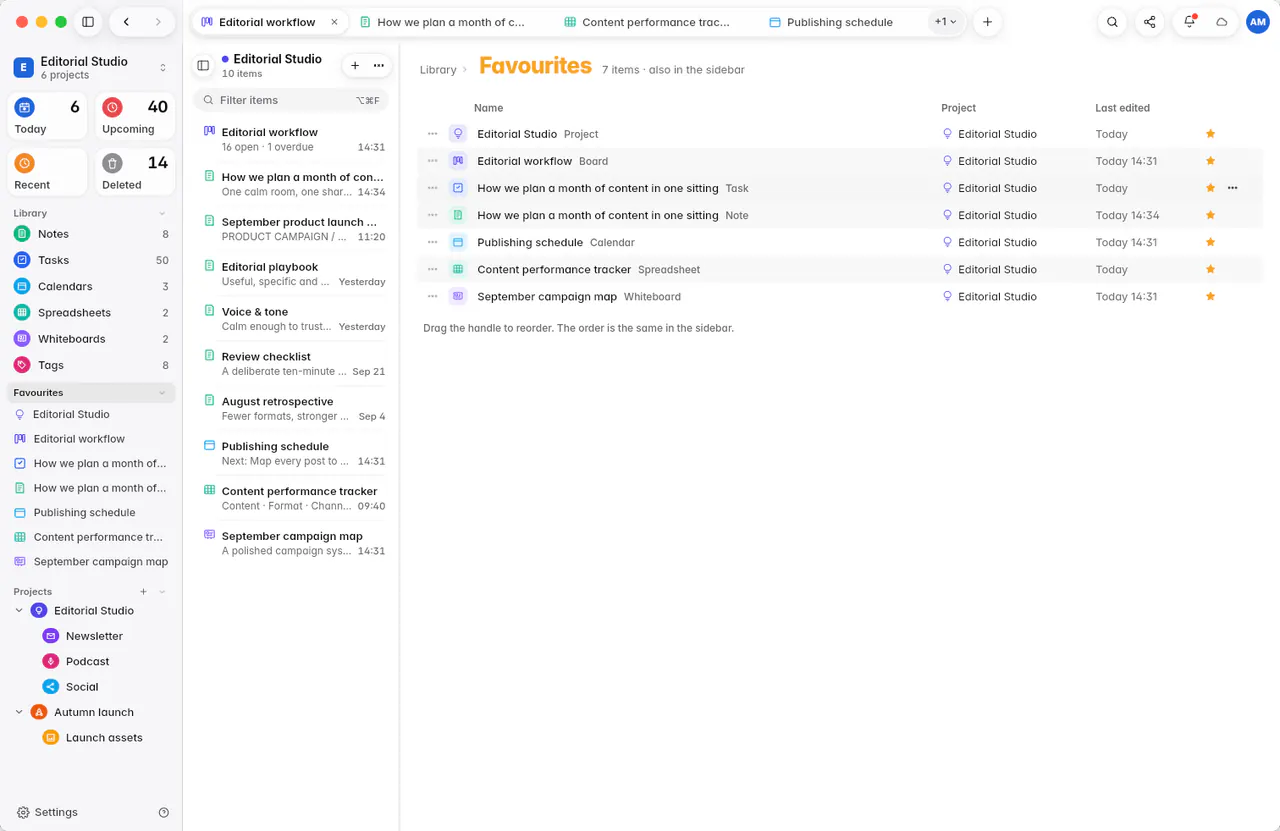Screen dimensions: 1280x831
Task: Go forward with the right arrow
Action: coord(158,22)
